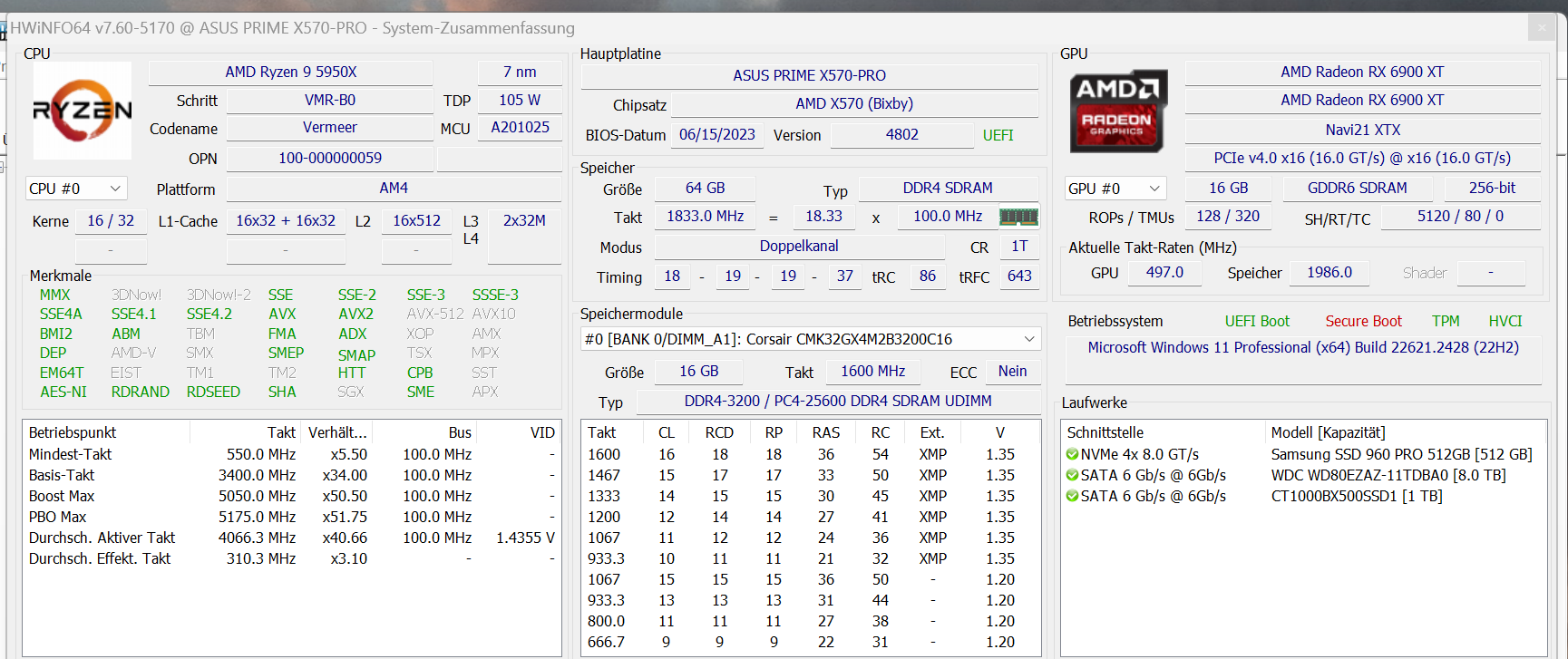The height and width of the screenshot is (659, 1568).
Task: Click the Modell [Kapazität] column header
Action: (1406, 433)
